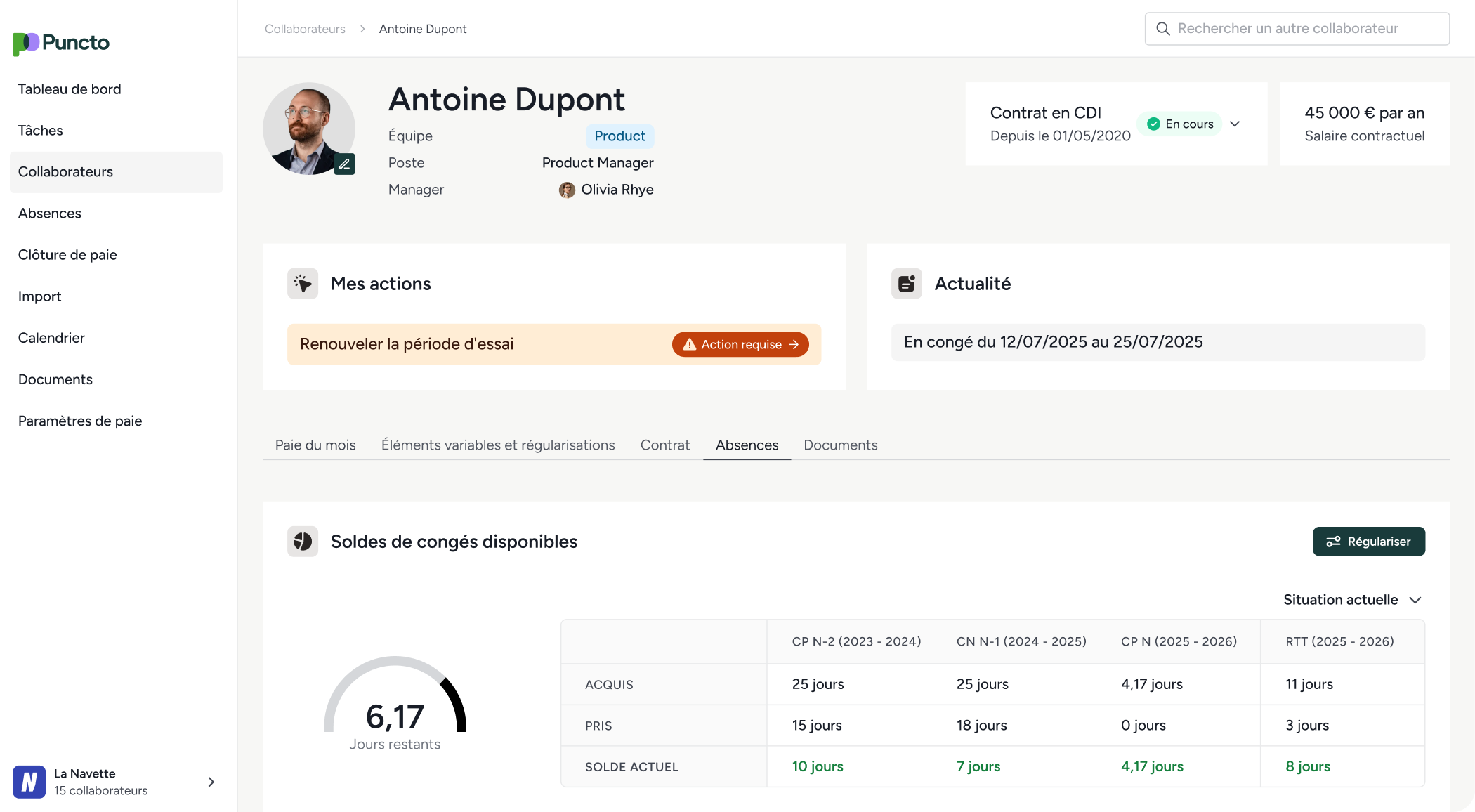This screenshot has height=812, width=1475.
Task: Expand the contract status chevron
Action: coord(1235,124)
